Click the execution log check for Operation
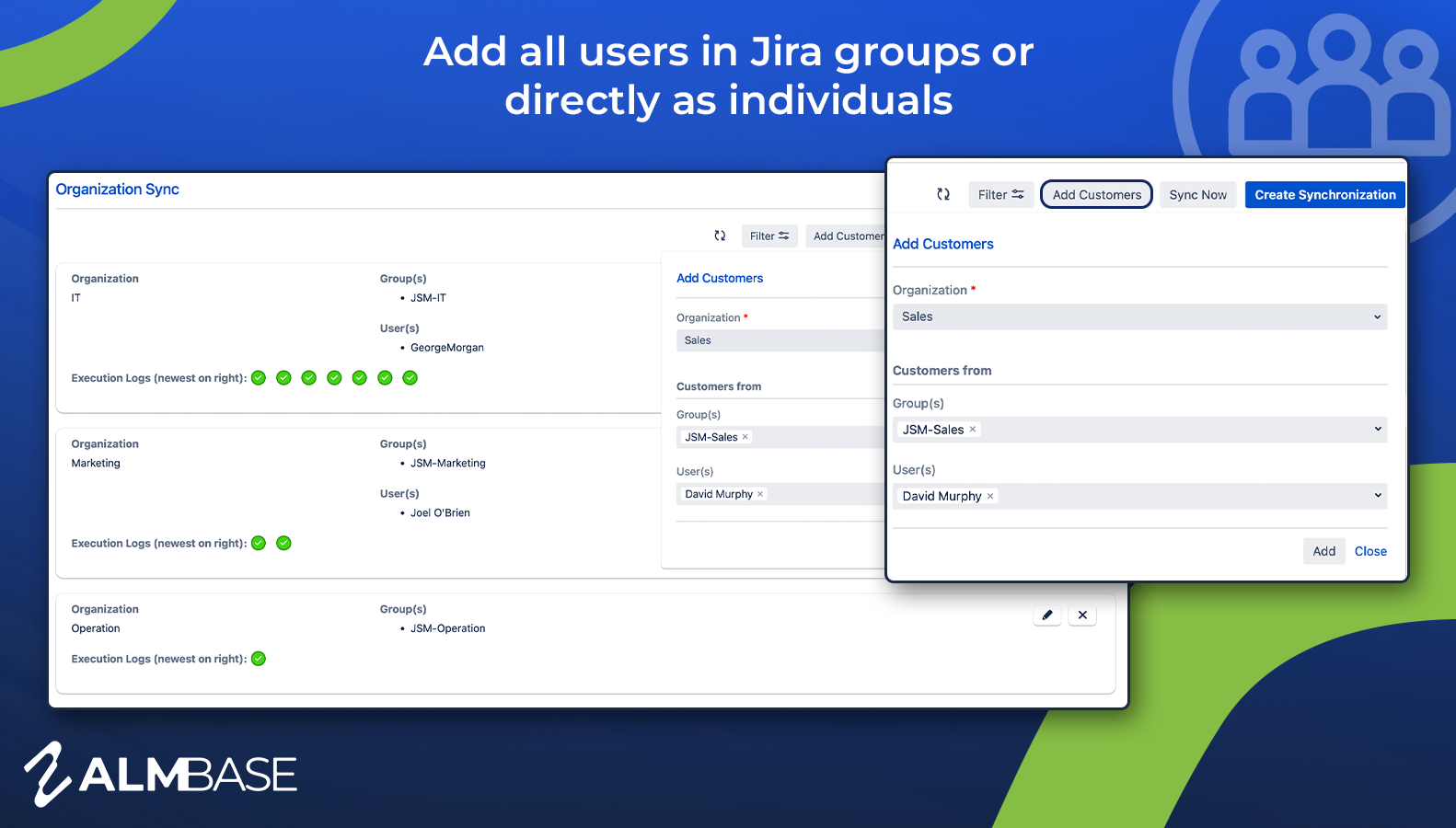Screen dimensions: 1456x828 [x=259, y=659]
